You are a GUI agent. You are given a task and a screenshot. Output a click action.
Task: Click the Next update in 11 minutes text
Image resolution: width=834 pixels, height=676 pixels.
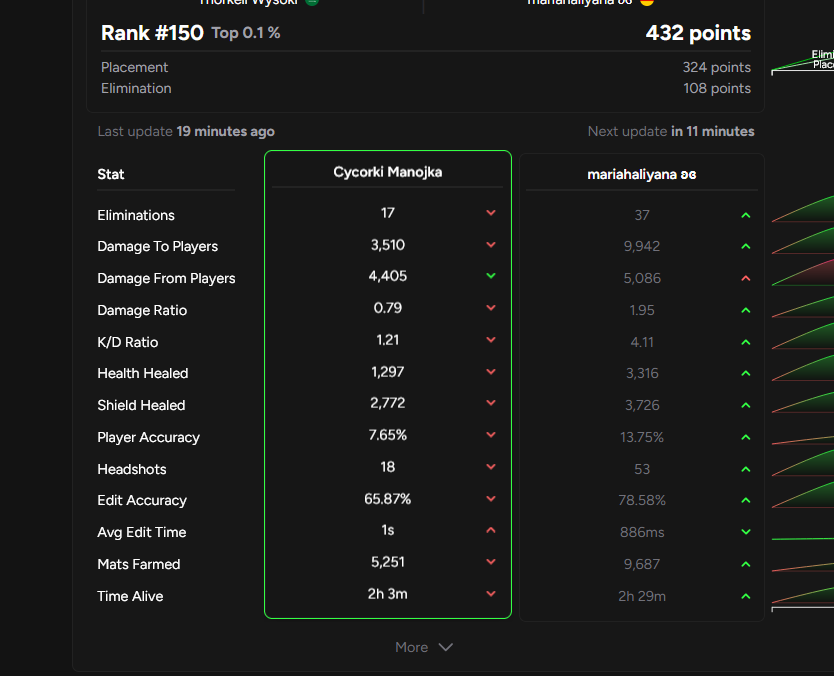pos(671,131)
